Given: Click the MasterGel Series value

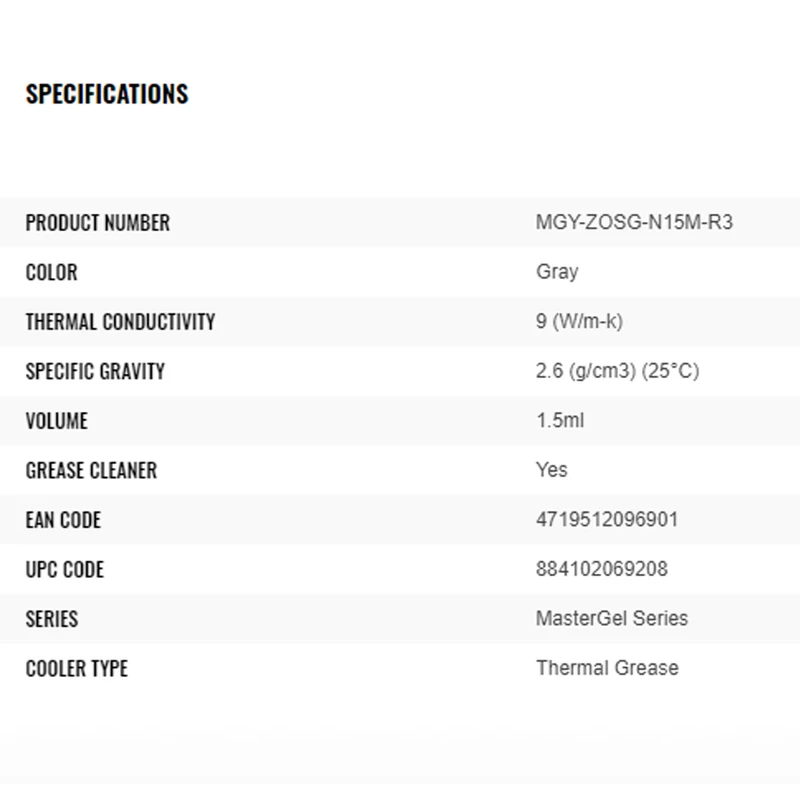Looking at the screenshot, I should click(x=612, y=618).
